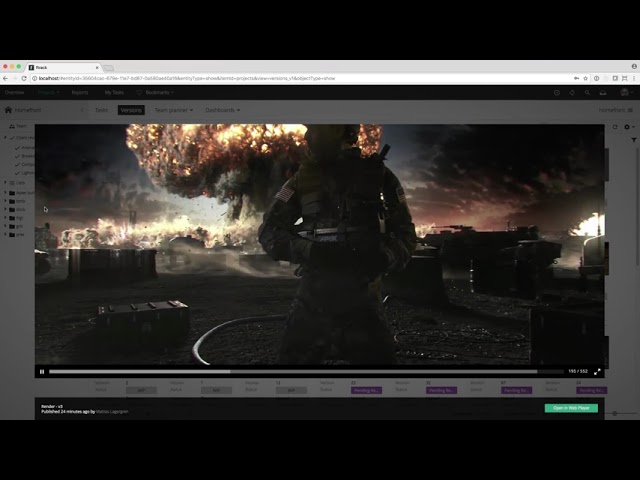The width and height of the screenshot is (640, 480).
Task: Seek on the video progress bar
Action: tap(306, 371)
